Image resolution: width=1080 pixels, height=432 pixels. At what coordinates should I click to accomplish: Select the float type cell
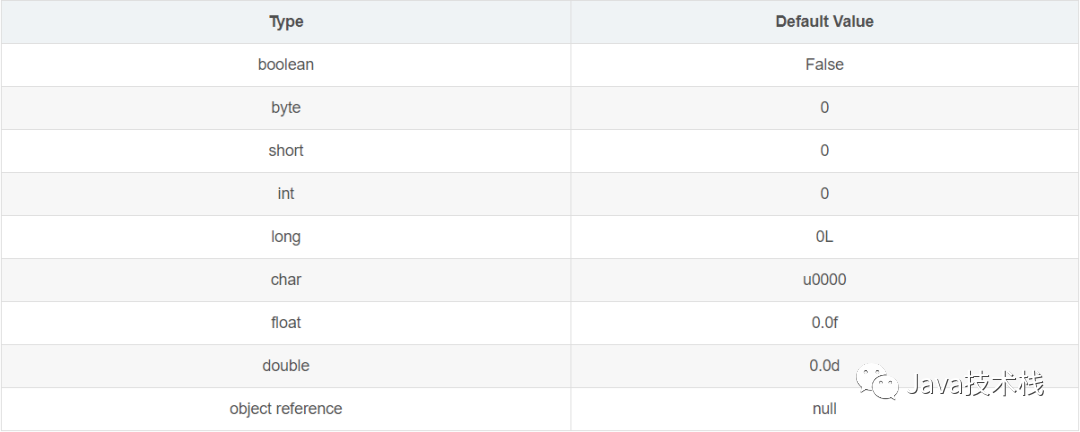pos(286,322)
